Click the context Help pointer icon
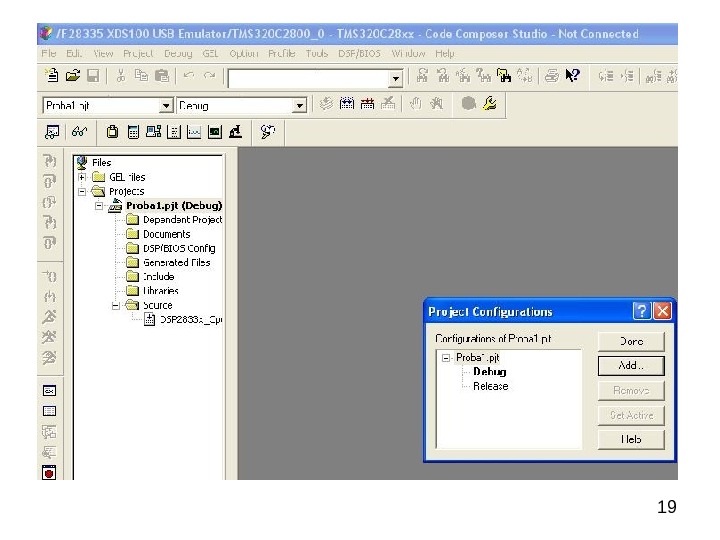 [x=573, y=75]
